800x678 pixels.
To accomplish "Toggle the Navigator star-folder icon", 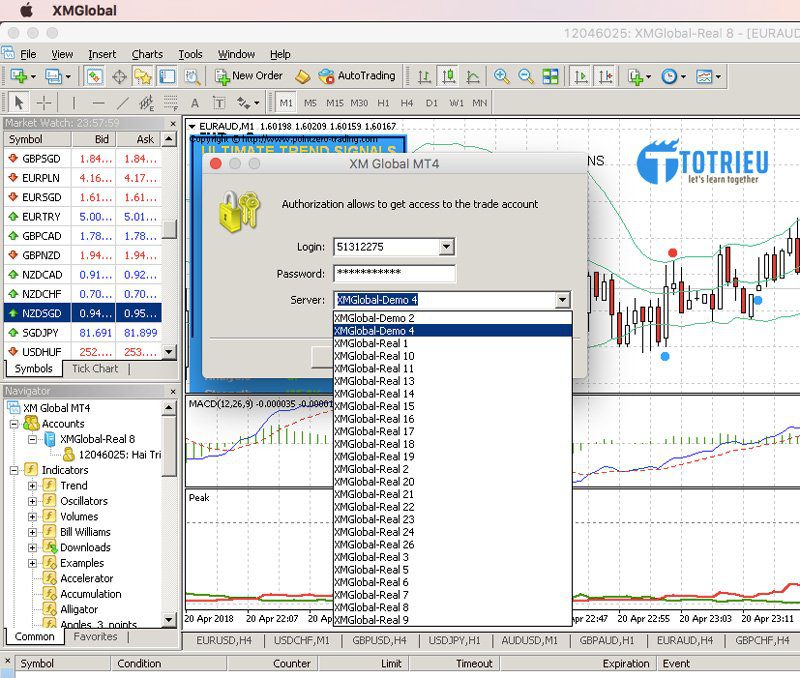I will tap(143, 77).
